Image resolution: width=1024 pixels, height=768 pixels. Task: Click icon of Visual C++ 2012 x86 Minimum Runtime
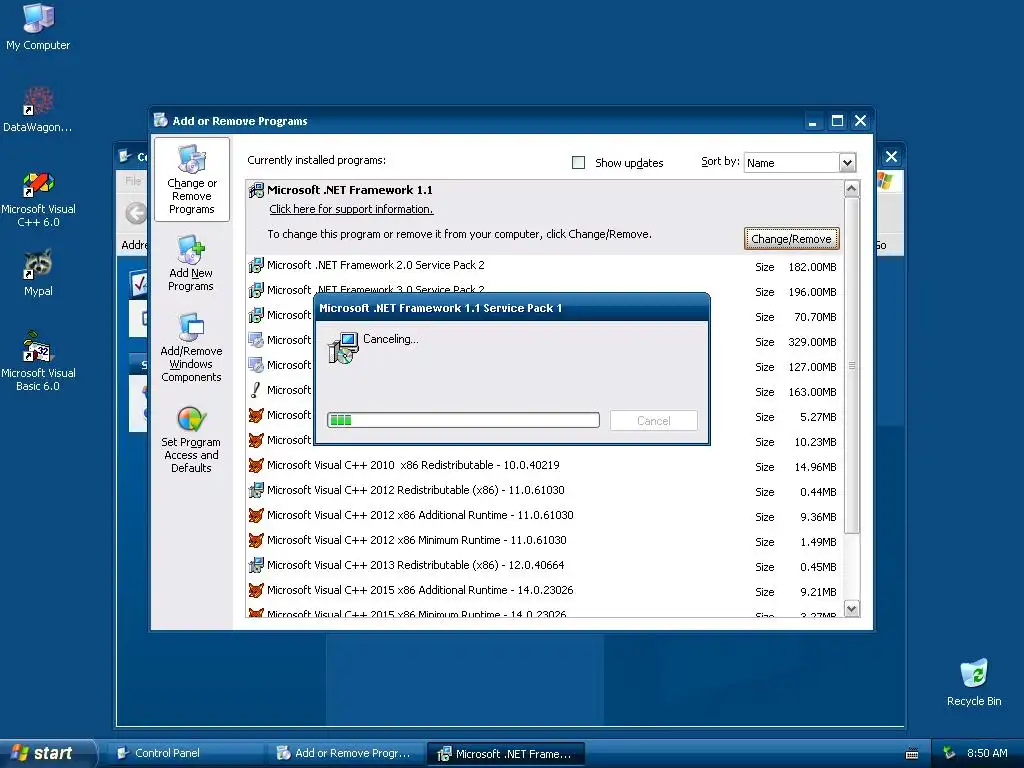[256, 540]
